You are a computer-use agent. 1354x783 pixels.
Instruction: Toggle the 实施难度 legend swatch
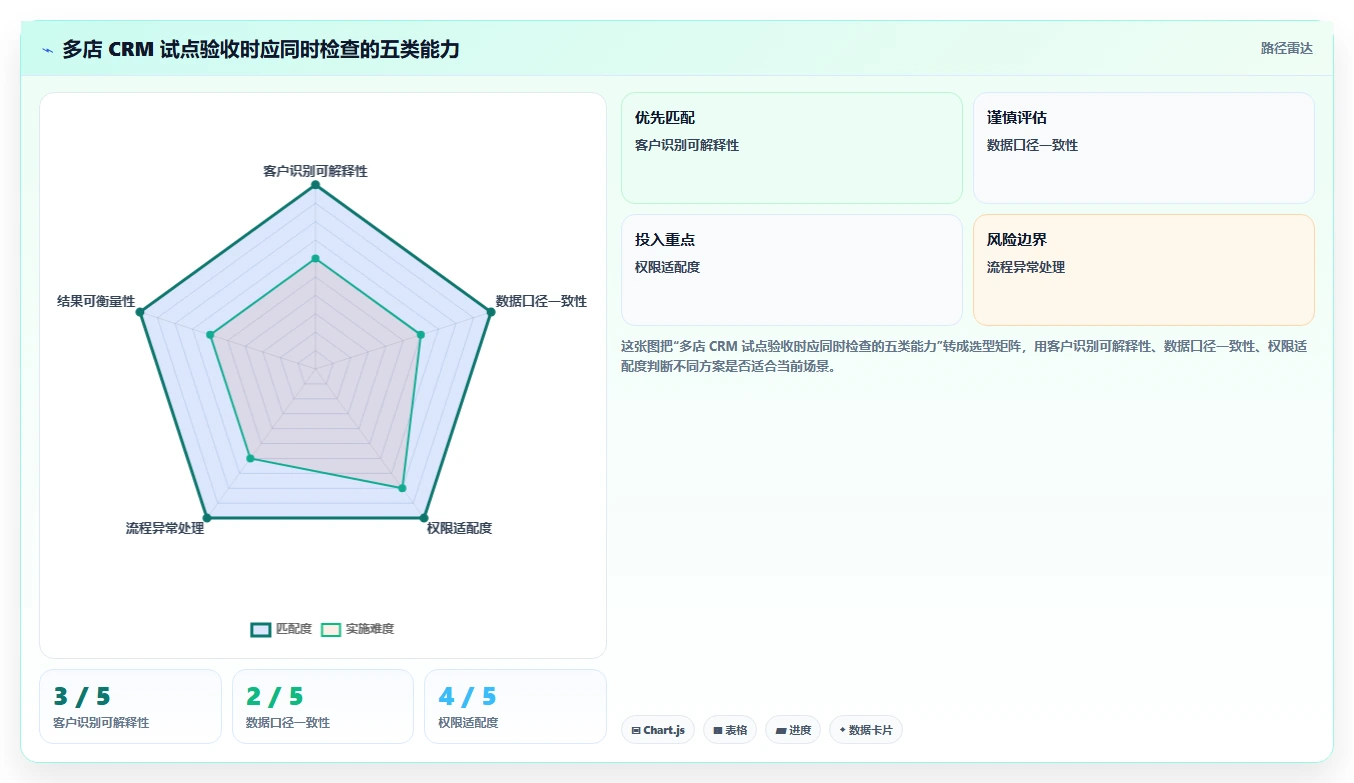pos(331,629)
